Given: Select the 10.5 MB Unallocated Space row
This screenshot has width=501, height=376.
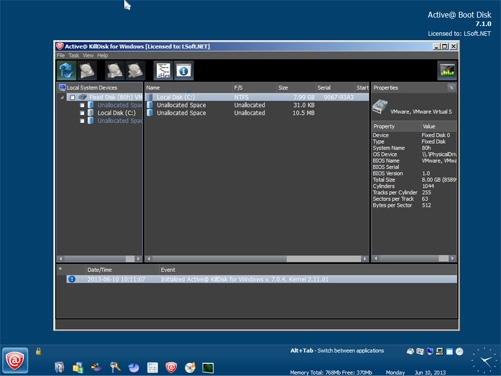Looking at the screenshot, I should [257, 113].
